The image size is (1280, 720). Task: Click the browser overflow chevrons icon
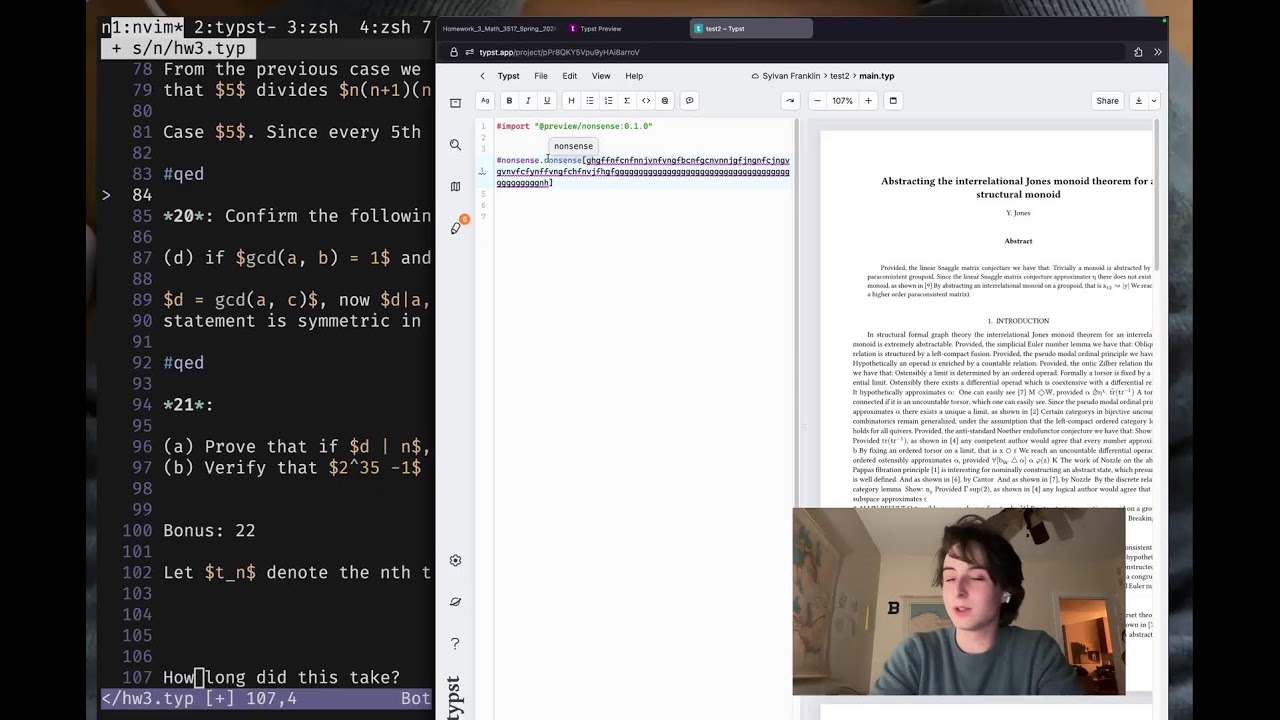coord(1158,52)
